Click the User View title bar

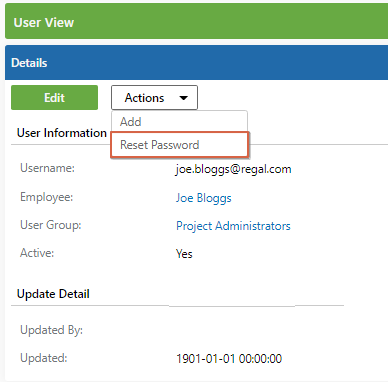tap(197, 21)
